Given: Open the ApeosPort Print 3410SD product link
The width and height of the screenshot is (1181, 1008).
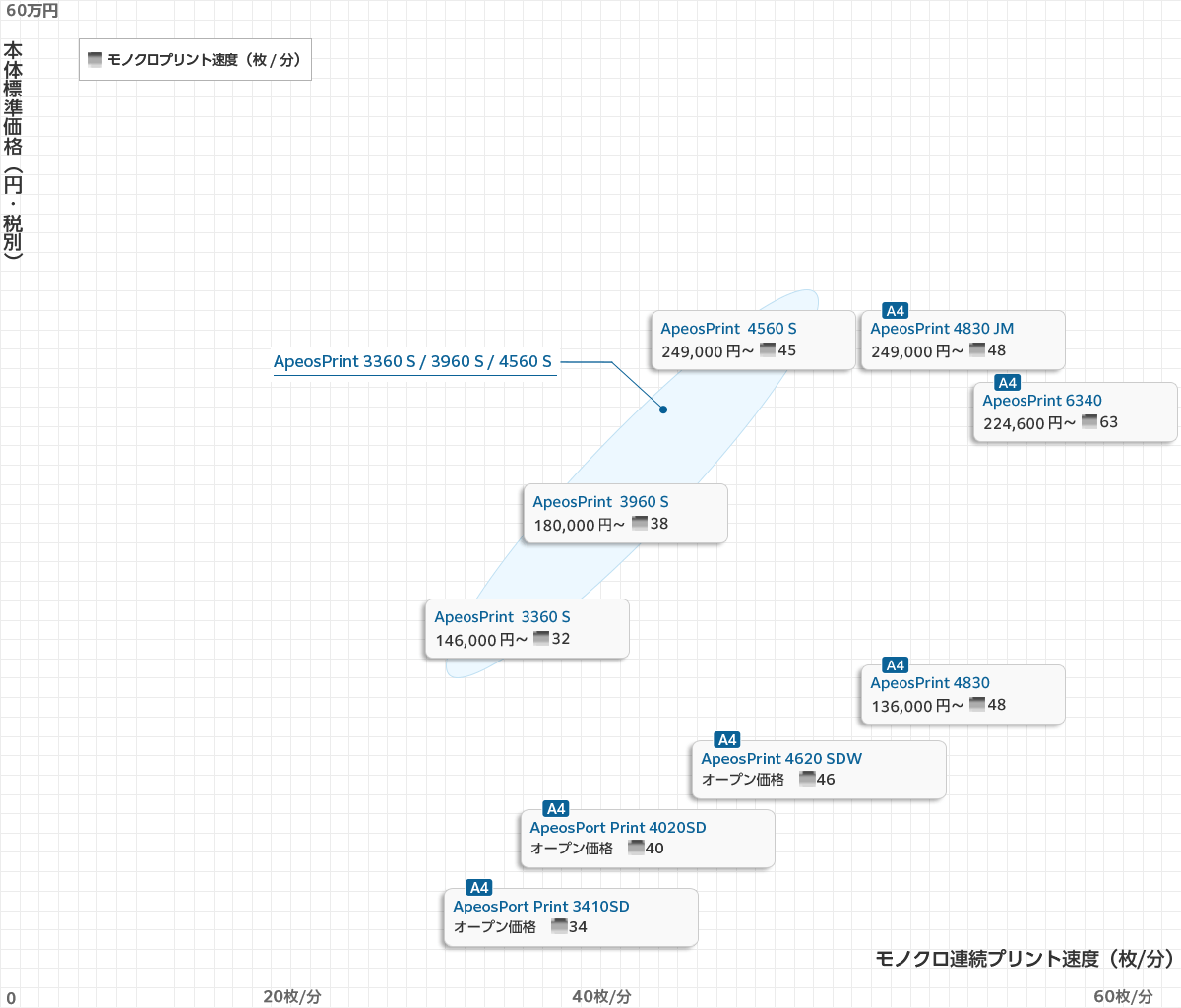Looking at the screenshot, I should [x=541, y=907].
